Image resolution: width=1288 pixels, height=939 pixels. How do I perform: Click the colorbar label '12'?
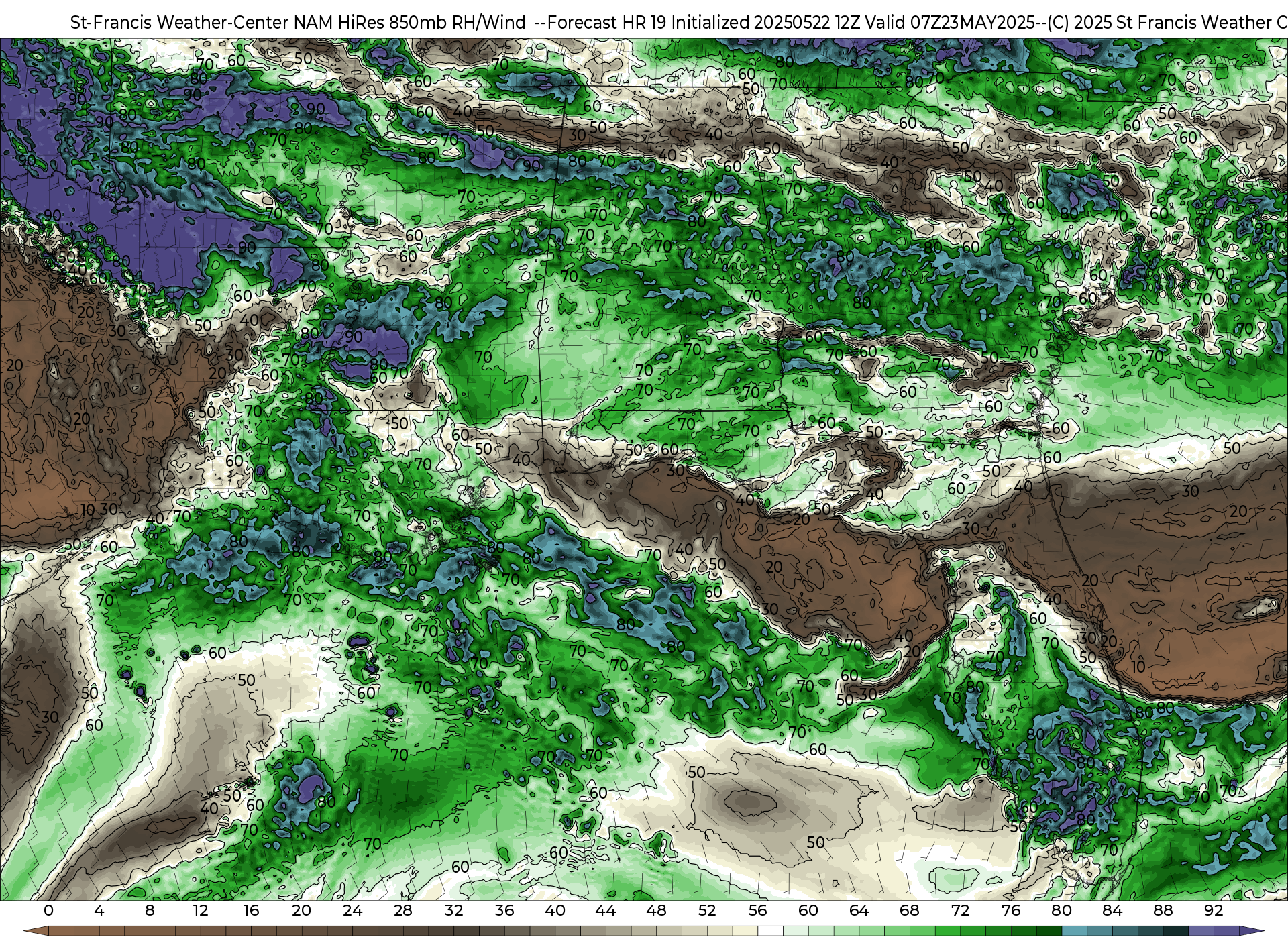tap(201, 910)
